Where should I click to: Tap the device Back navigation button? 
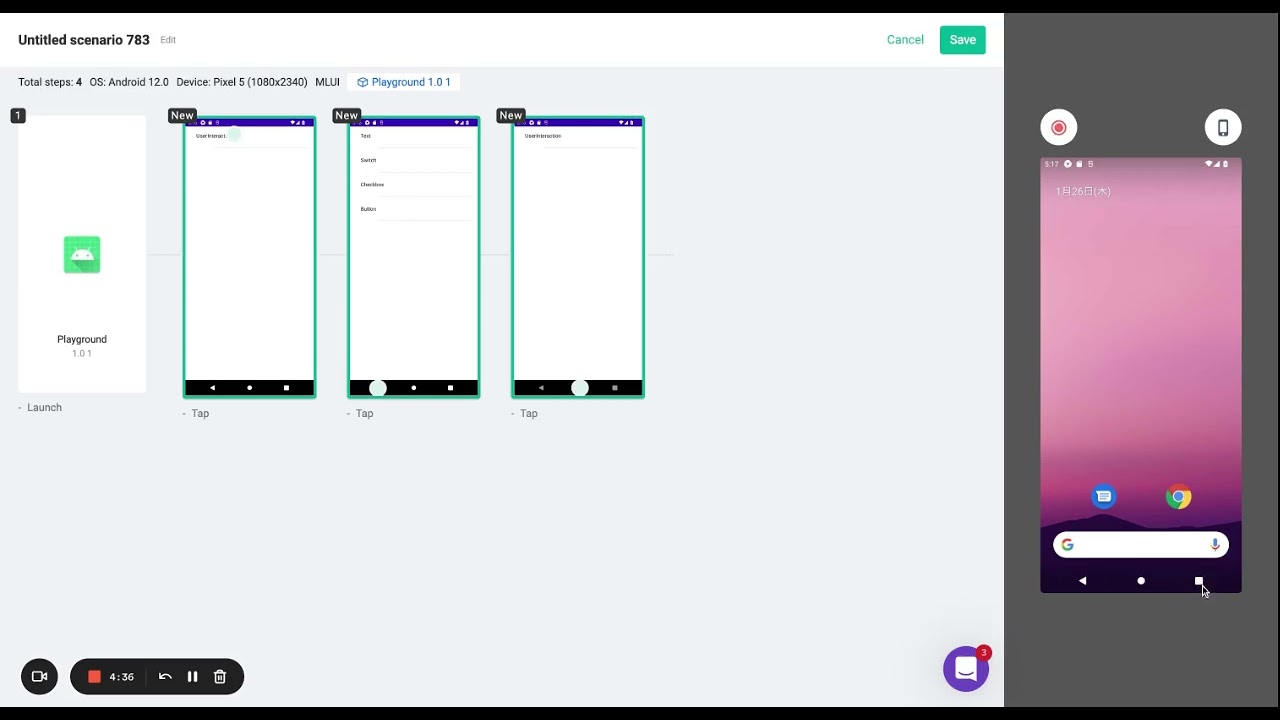pyautogui.click(x=1083, y=581)
